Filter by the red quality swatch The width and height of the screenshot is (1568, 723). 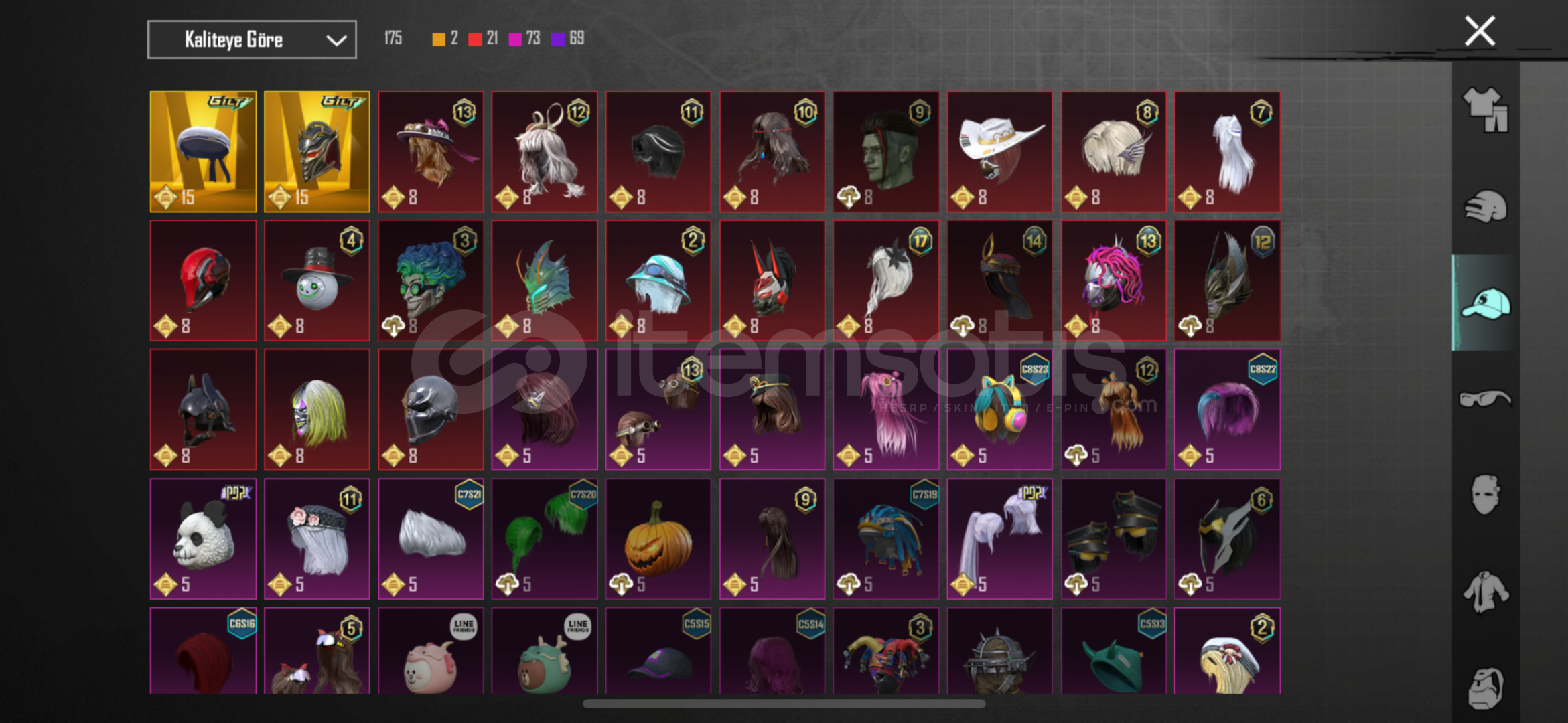475,39
